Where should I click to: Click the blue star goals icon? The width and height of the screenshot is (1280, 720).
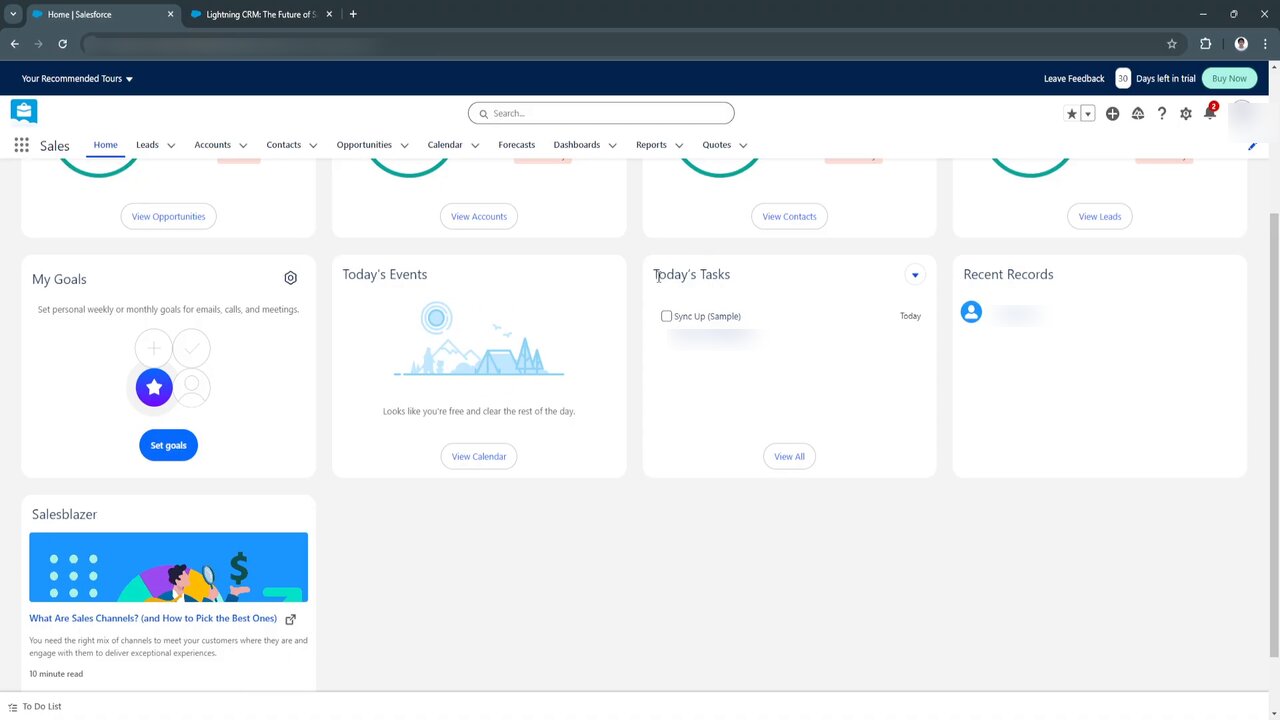tap(154, 387)
